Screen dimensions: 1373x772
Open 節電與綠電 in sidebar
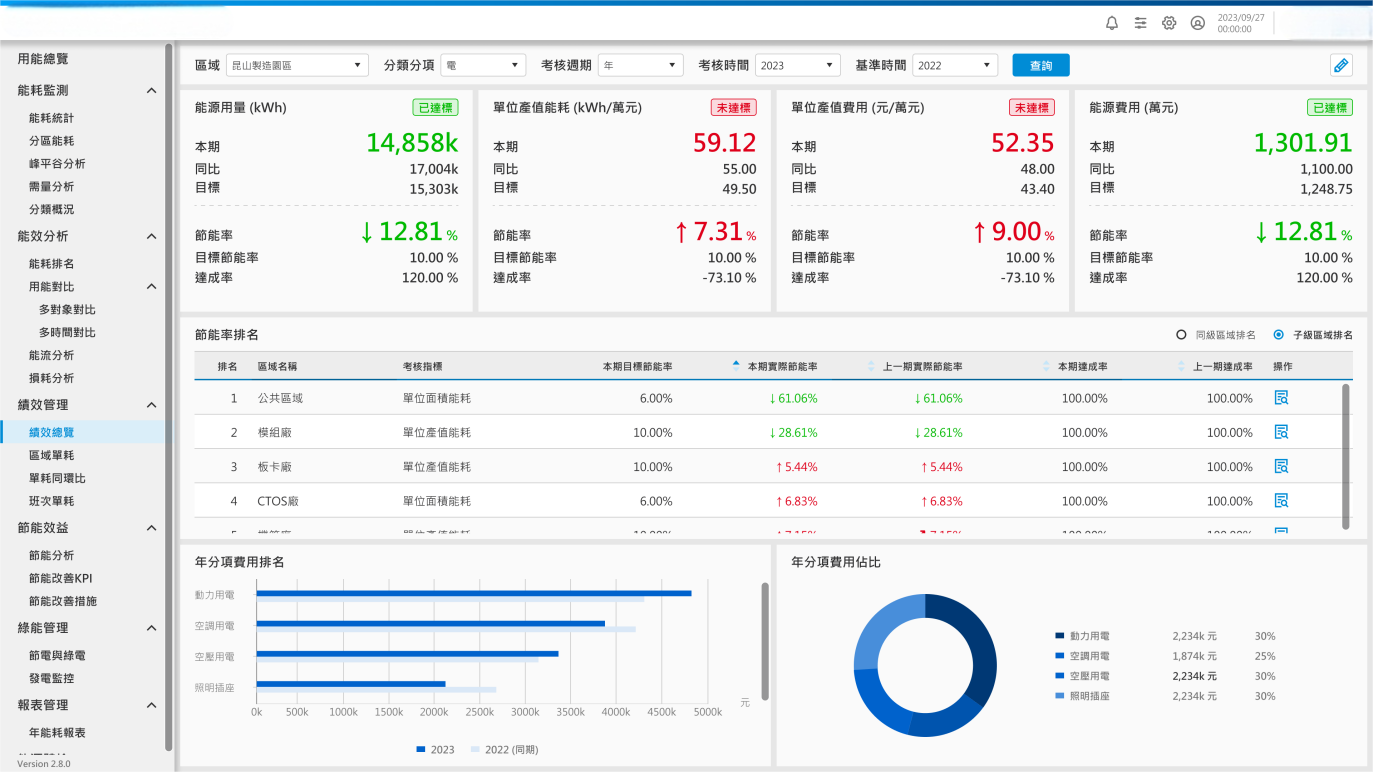pos(57,656)
